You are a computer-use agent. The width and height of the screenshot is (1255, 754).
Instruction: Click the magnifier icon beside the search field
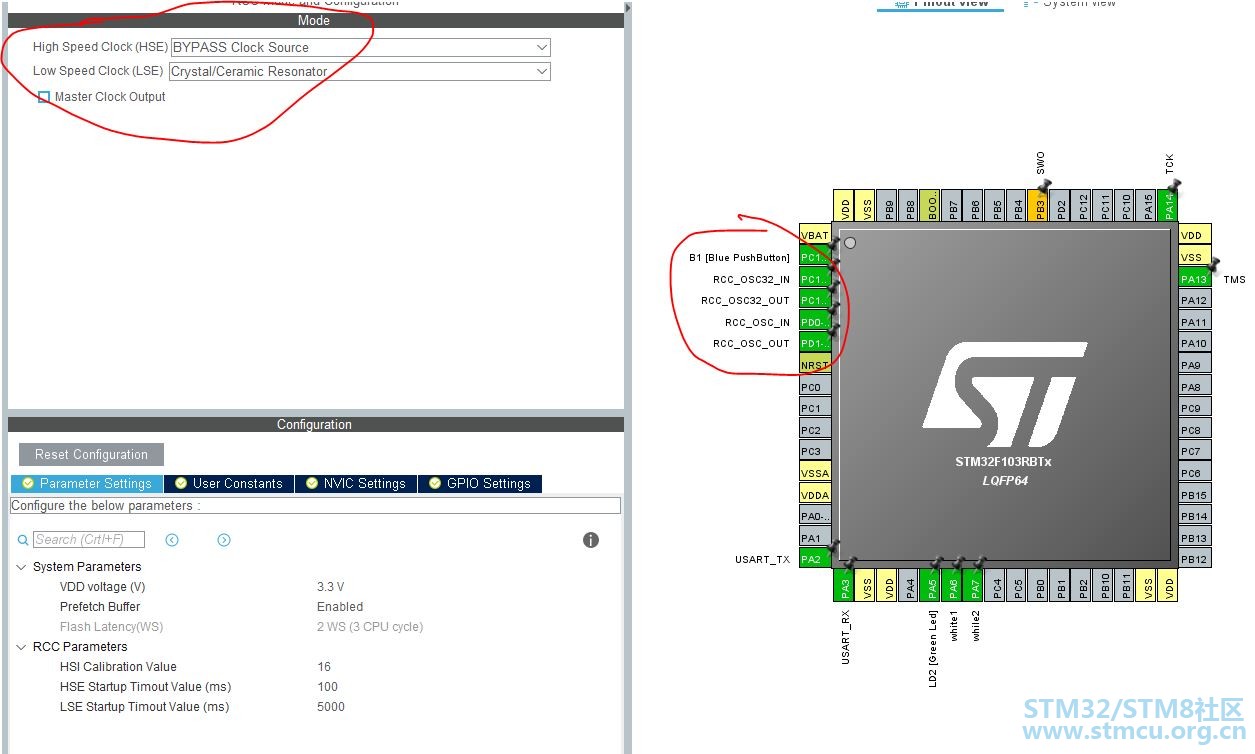(23, 540)
